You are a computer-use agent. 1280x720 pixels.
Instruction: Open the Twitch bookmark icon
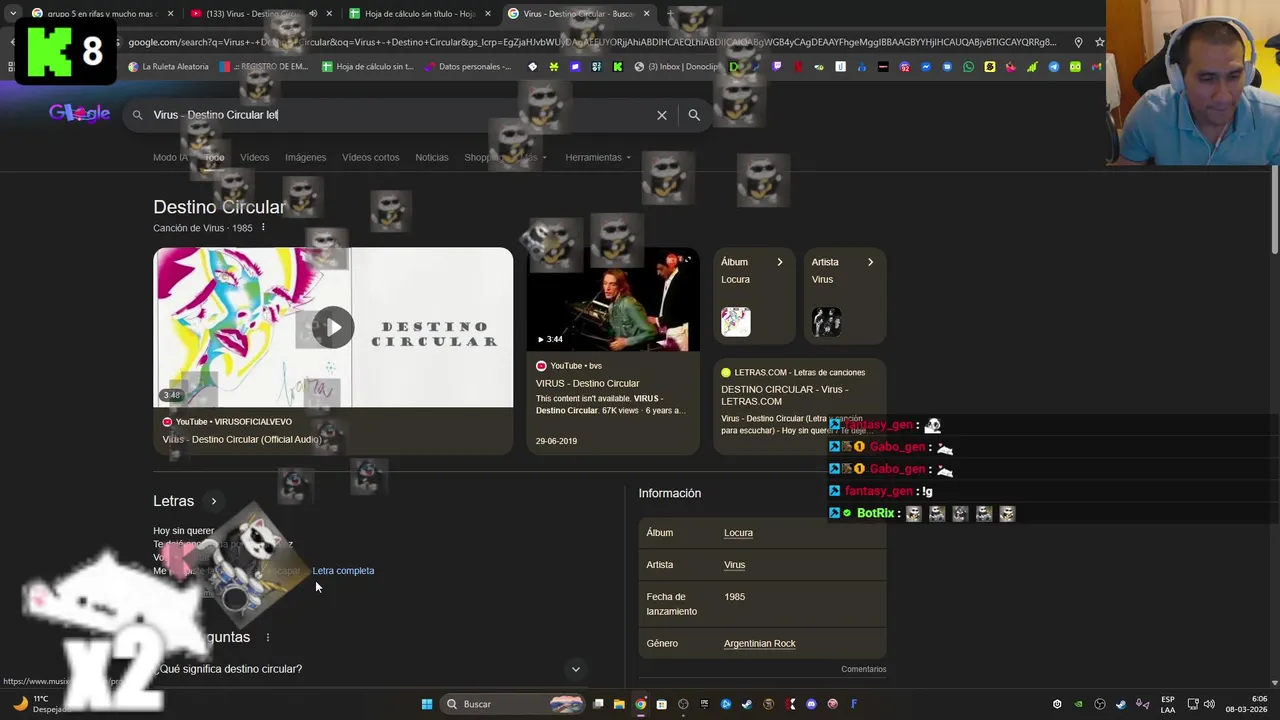[778, 67]
